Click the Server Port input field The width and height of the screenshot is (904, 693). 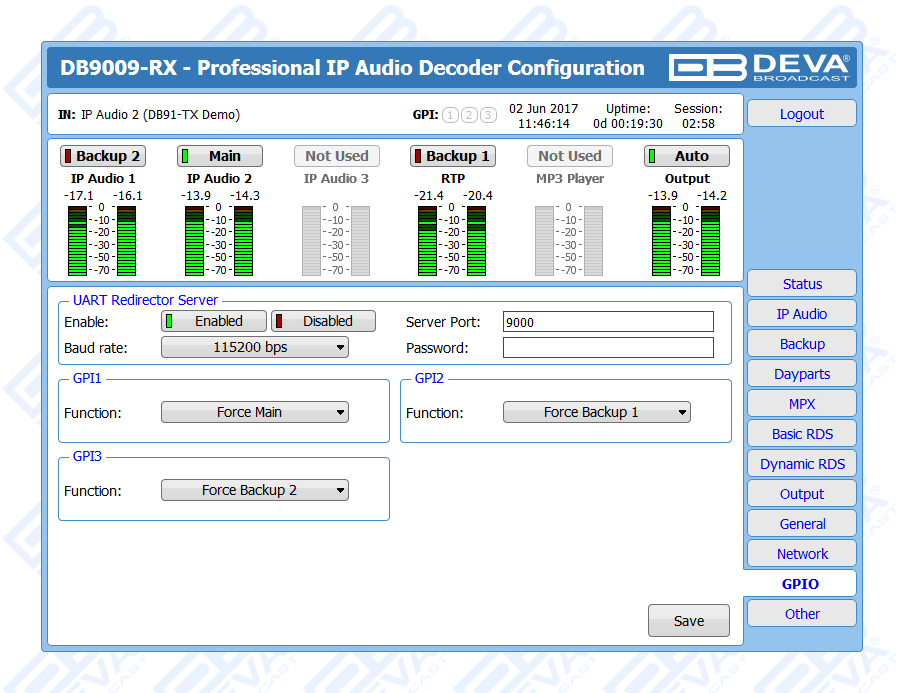(608, 322)
